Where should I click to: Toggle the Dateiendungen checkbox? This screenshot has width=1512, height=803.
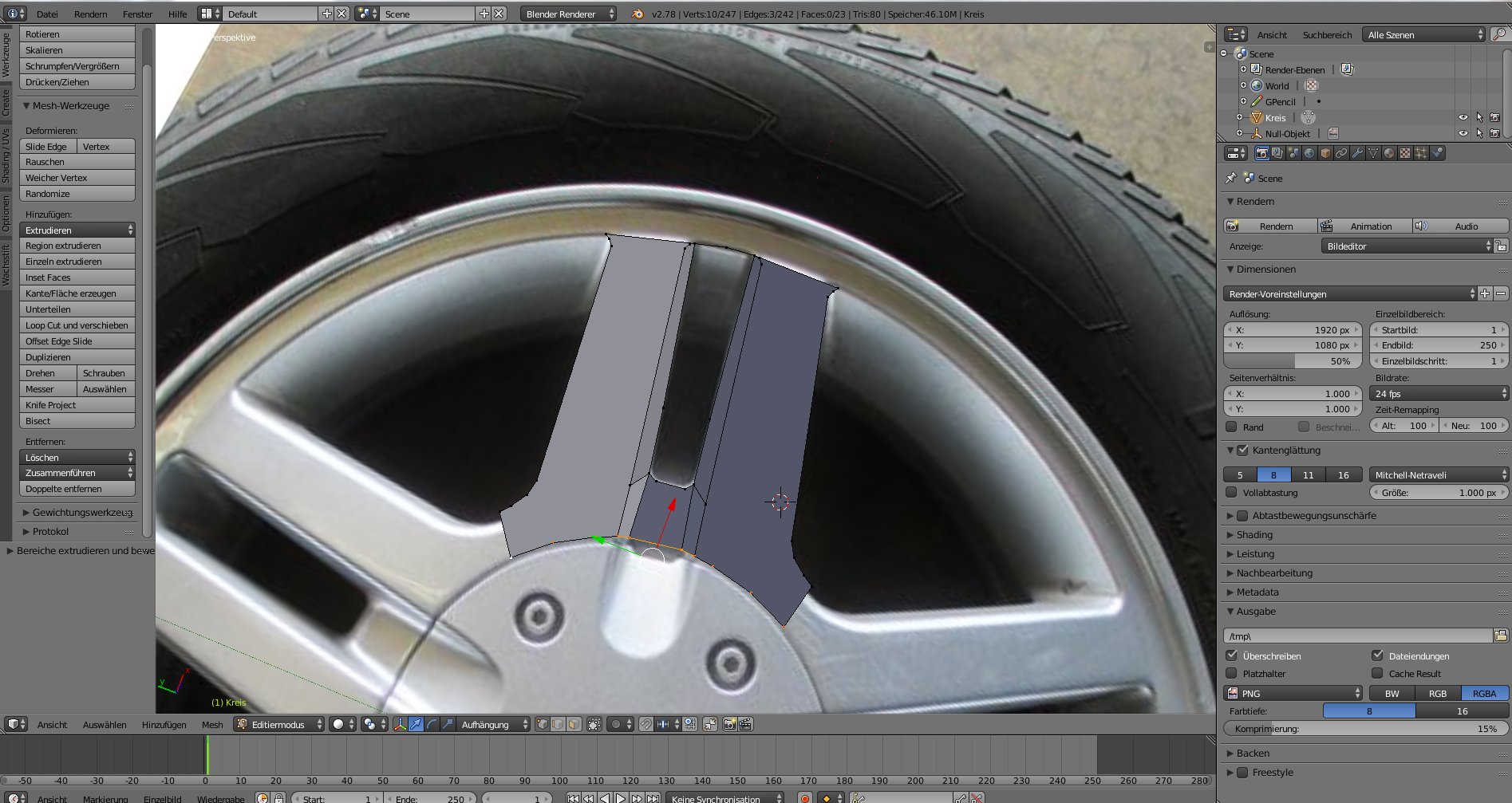(x=1377, y=655)
